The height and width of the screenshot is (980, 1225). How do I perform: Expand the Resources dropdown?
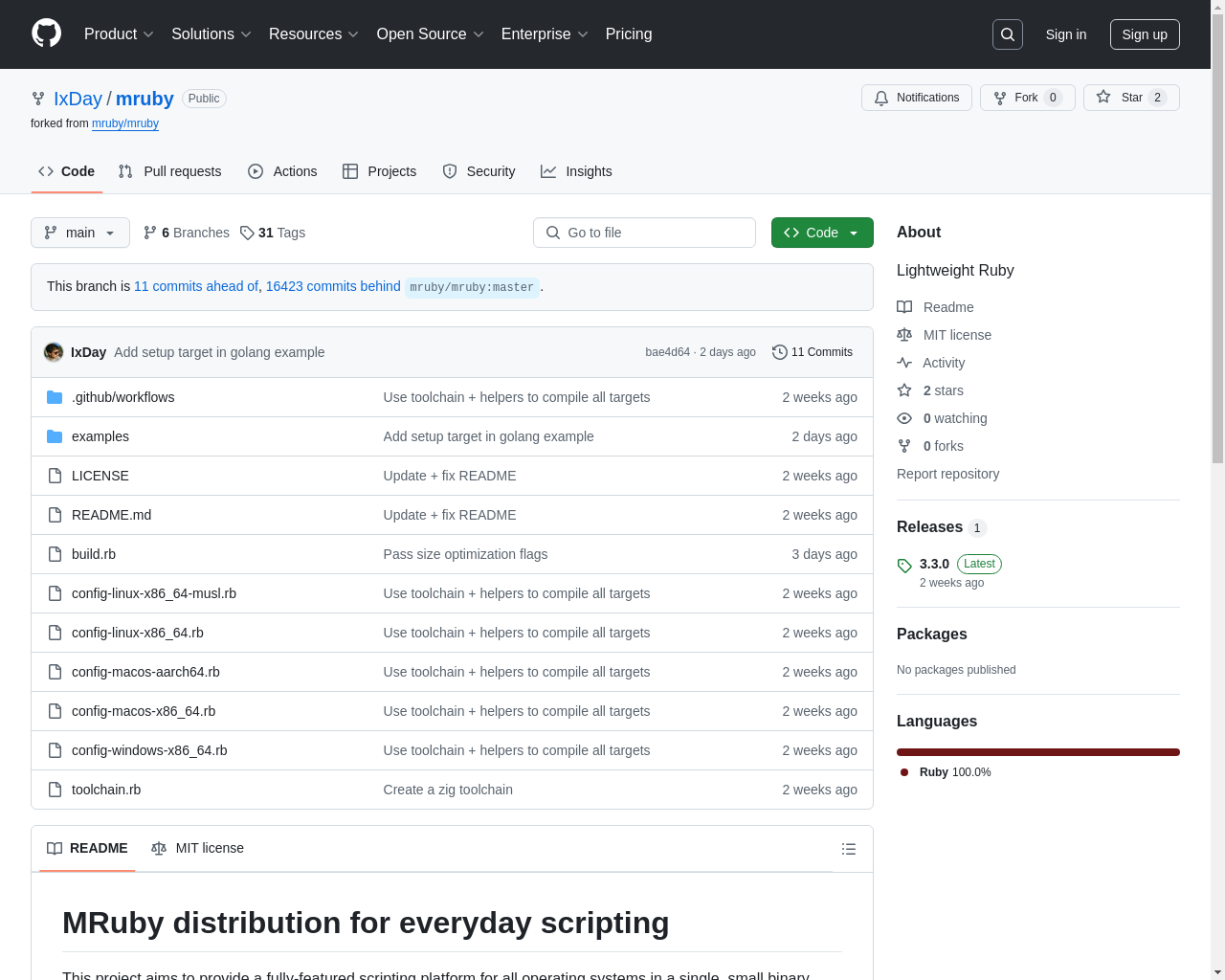pos(314,34)
